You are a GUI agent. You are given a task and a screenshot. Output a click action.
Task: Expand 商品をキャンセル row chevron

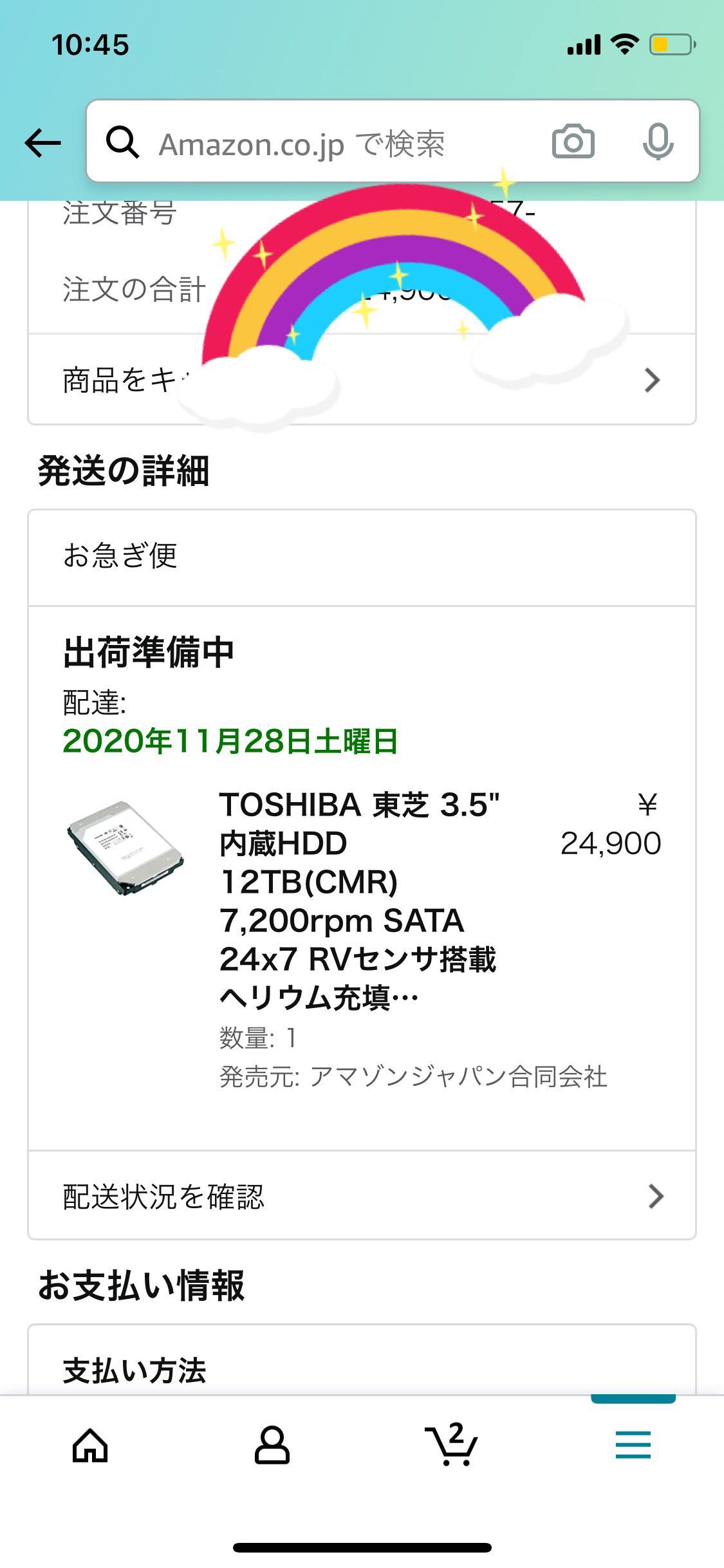pos(653,380)
